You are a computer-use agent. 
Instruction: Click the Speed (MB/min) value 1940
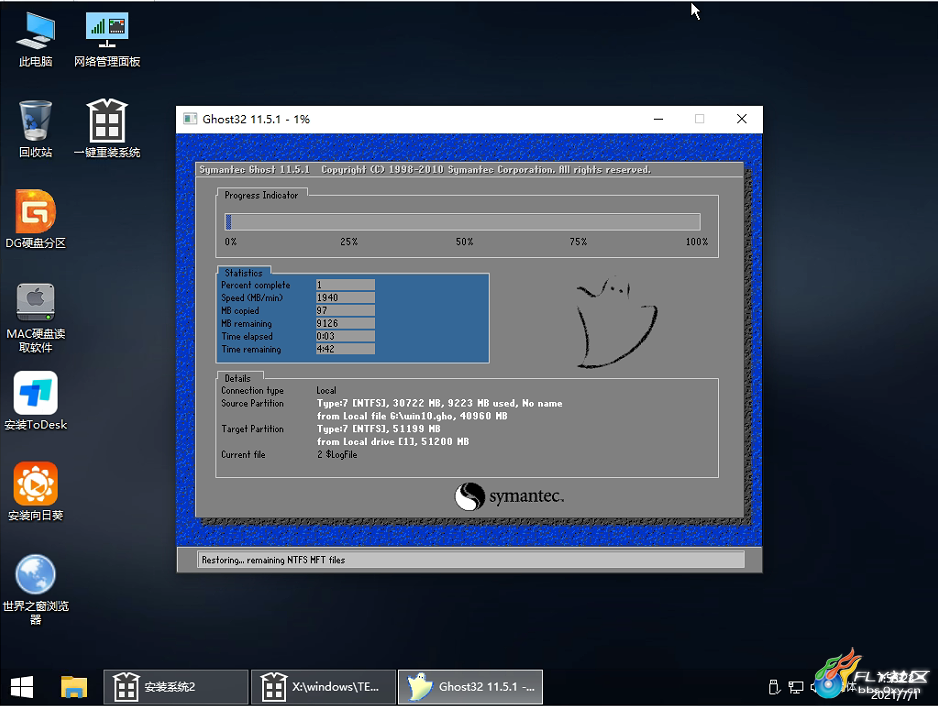coord(345,297)
